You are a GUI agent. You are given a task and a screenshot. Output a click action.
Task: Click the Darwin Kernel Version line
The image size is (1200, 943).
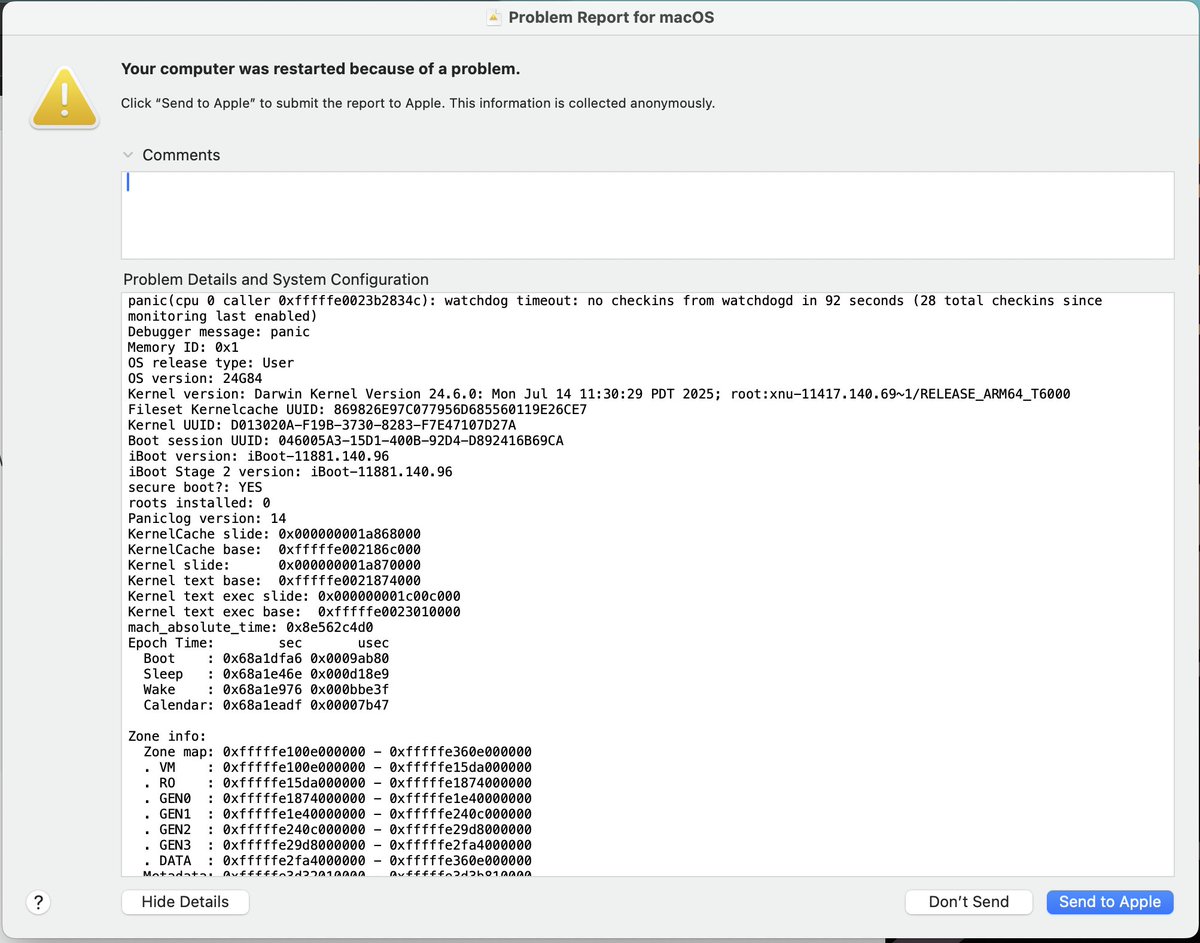coord(599,394)
